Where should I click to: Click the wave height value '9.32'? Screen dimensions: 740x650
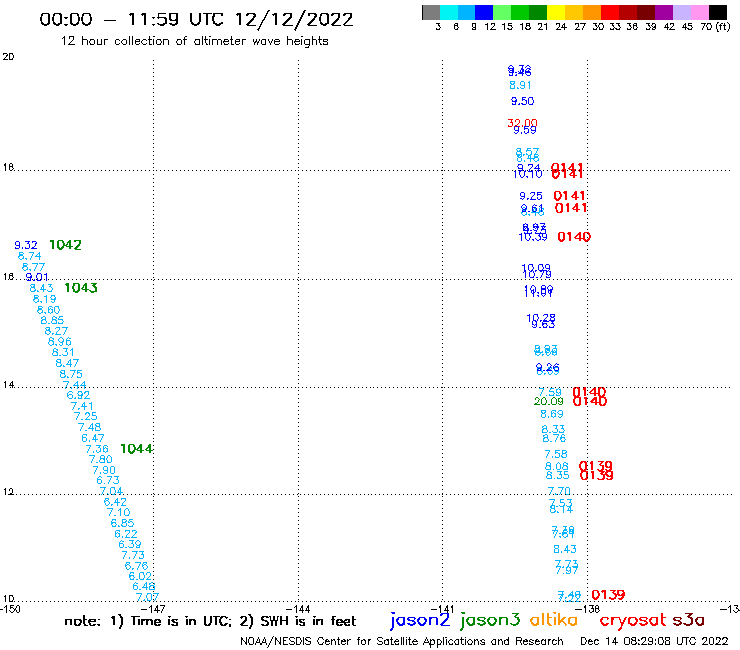[26, 245]
